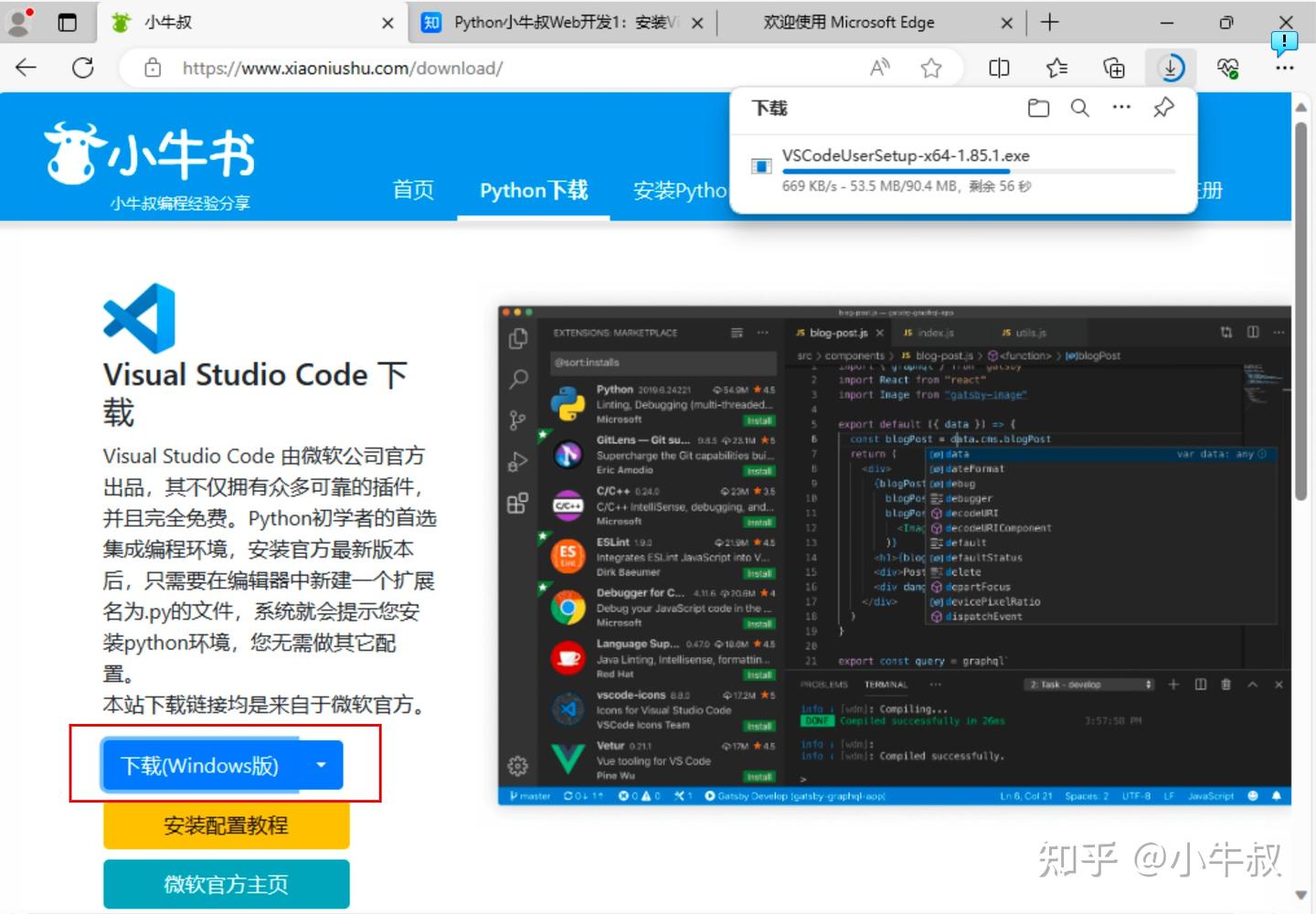Search downloads in the download flyout

[1079, 108]
